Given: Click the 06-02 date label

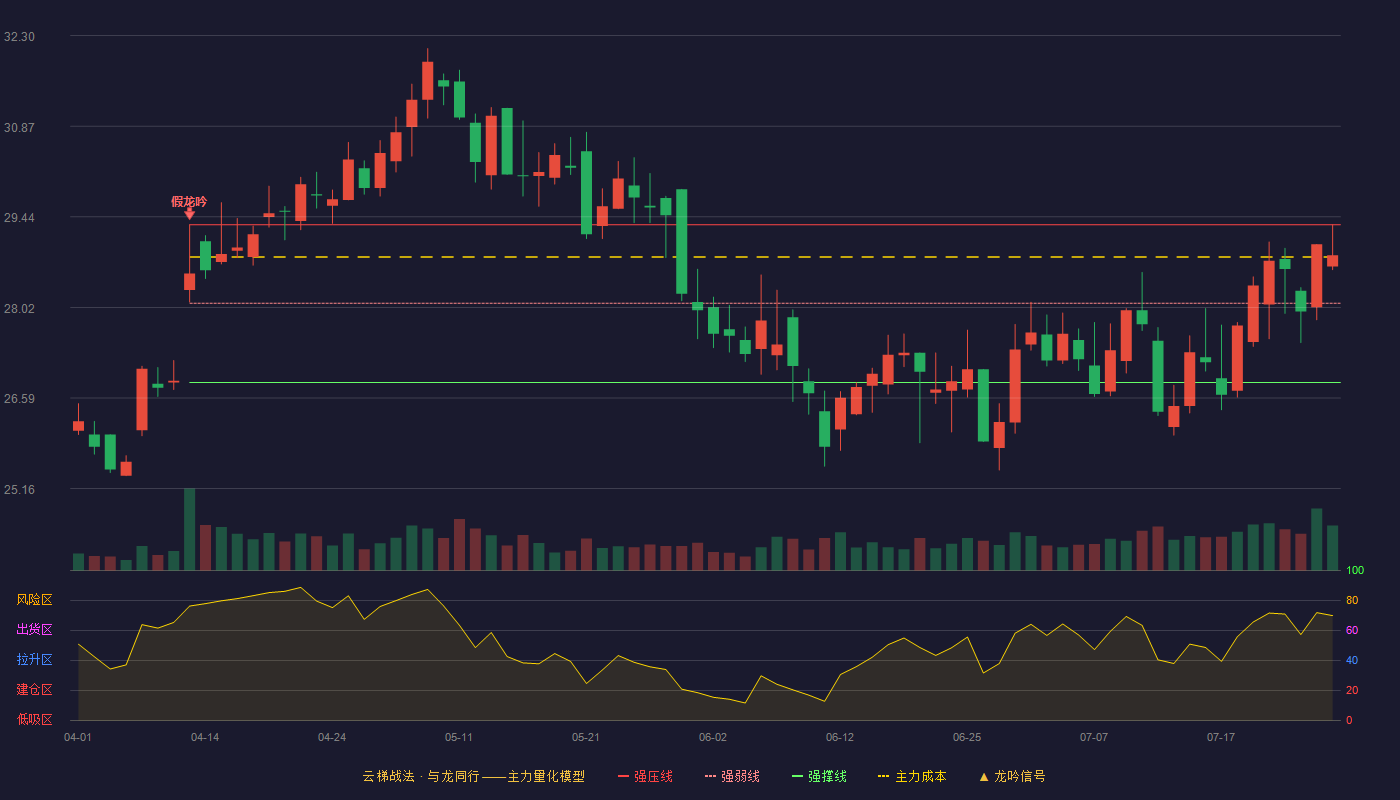Looking at the screenshot, I should click(x=713, y=737).
